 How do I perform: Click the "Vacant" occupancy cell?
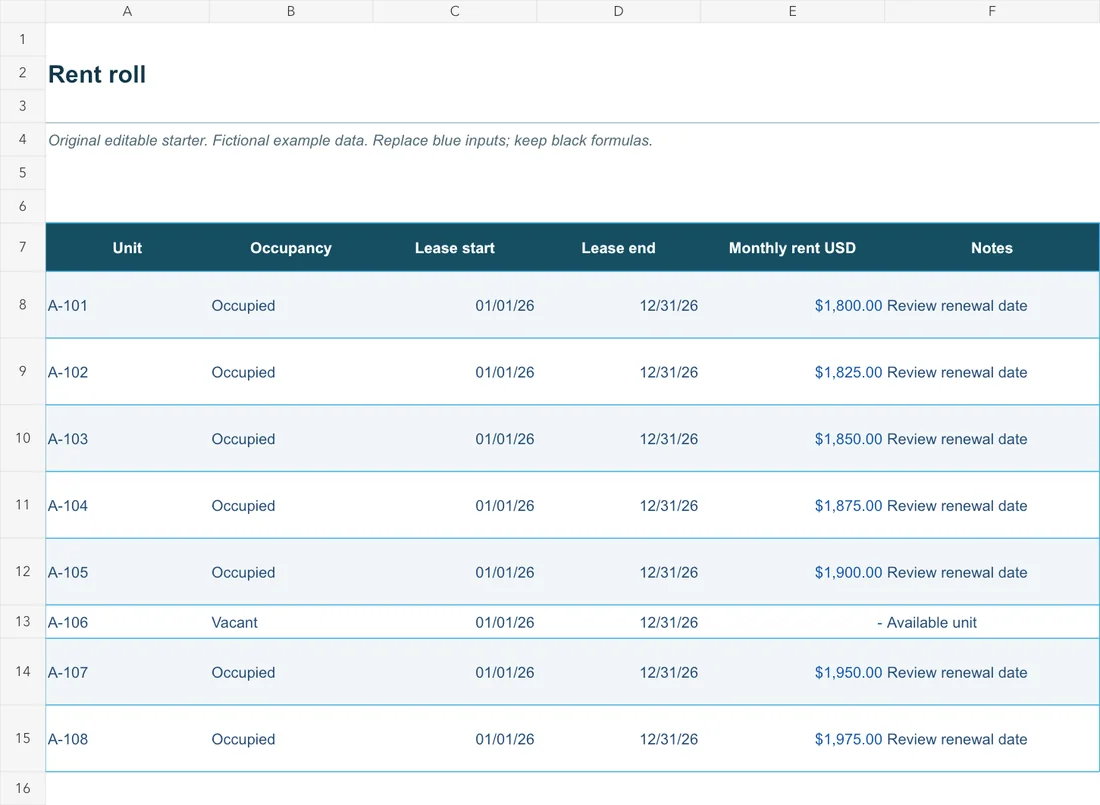coord(291,623)
